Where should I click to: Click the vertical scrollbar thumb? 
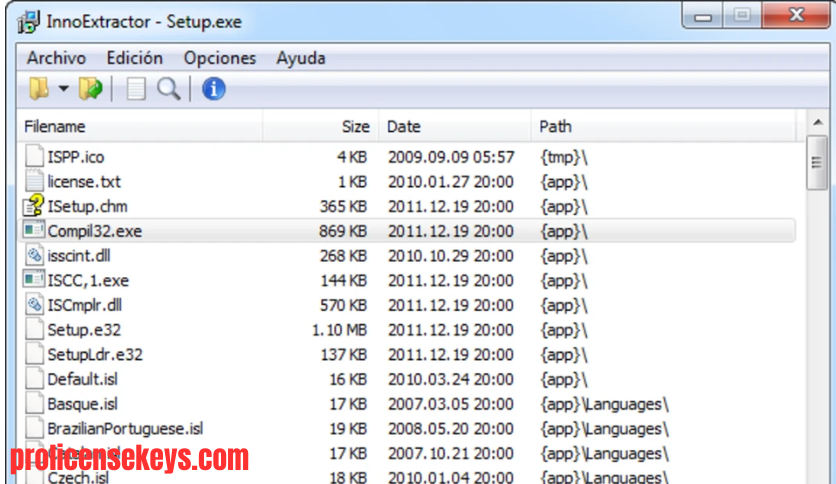pyautogui.click(x=817, y=163)
